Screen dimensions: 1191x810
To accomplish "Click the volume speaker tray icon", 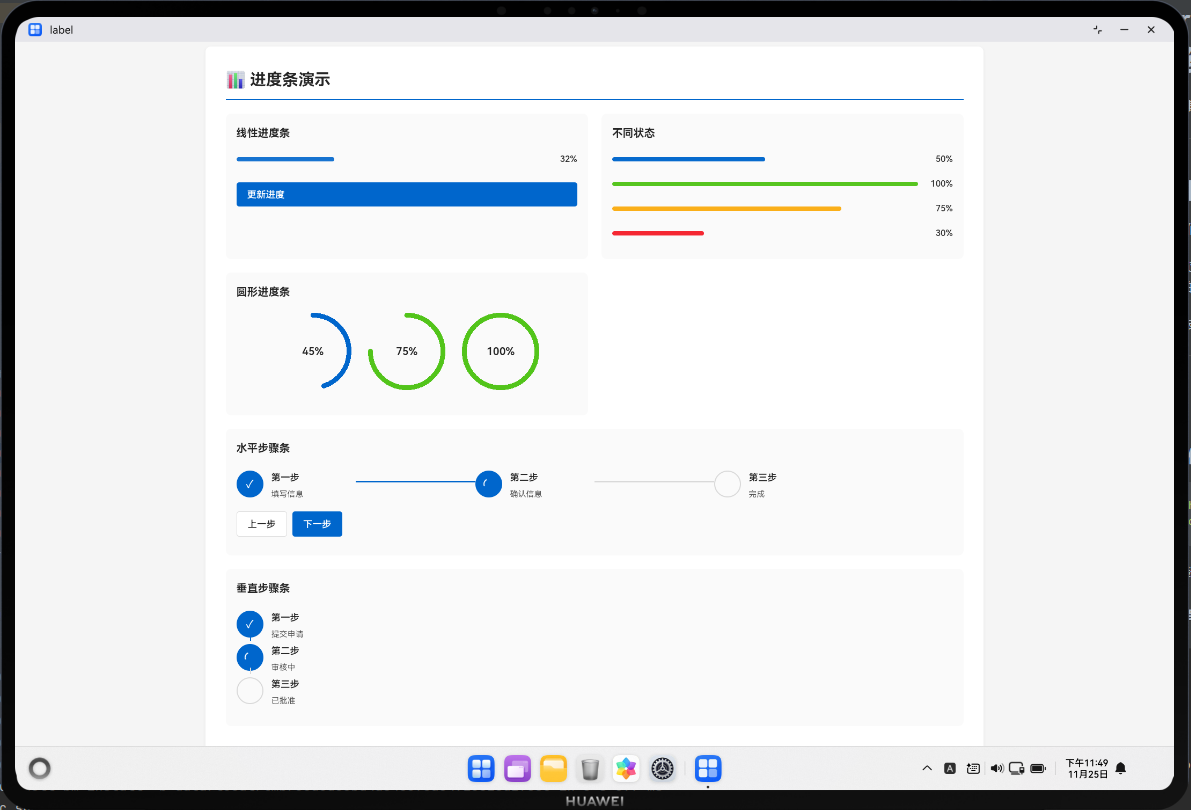I will pyautogui.click(x=997, y=768).
